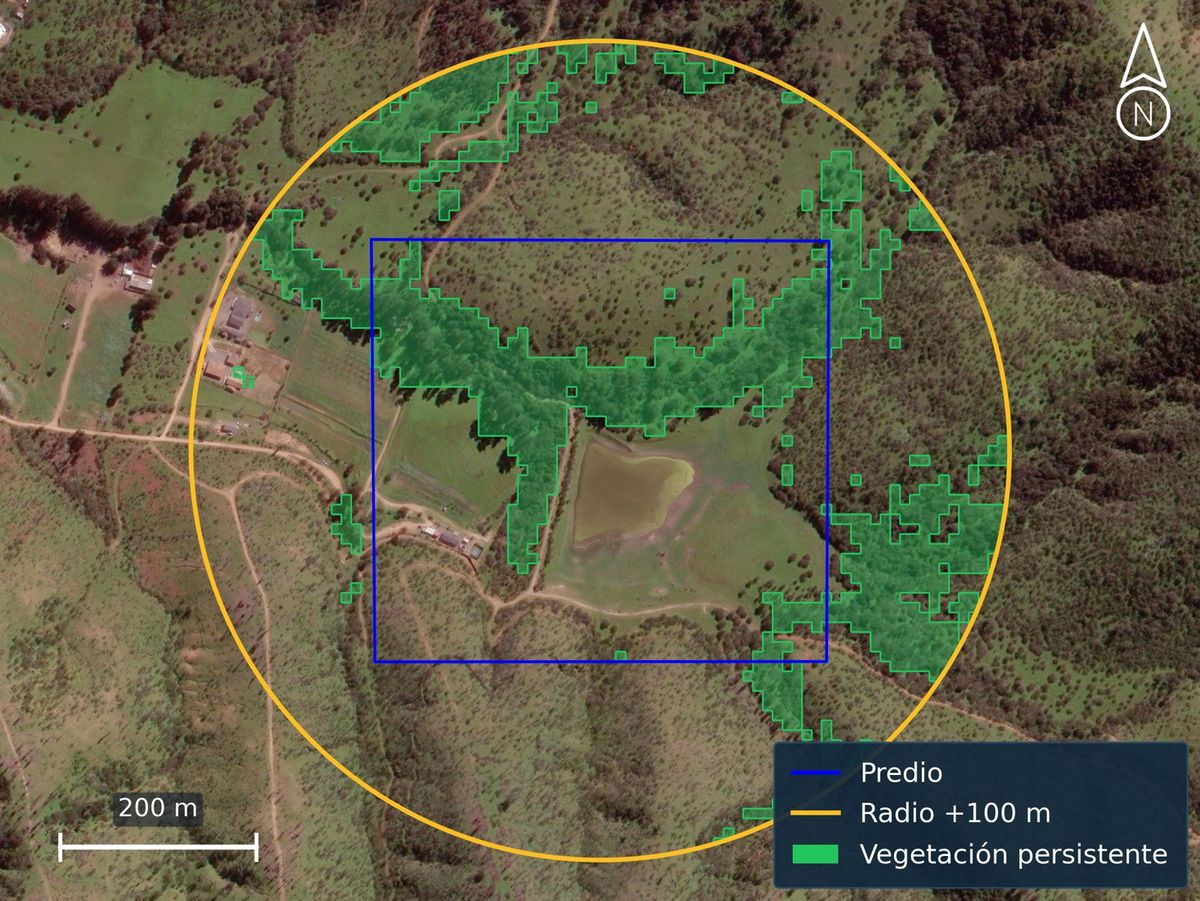The image size is (1200, 901).
Task: Click the blue Predio legend line
Action: pyautogui.click(x=815, y=772)
